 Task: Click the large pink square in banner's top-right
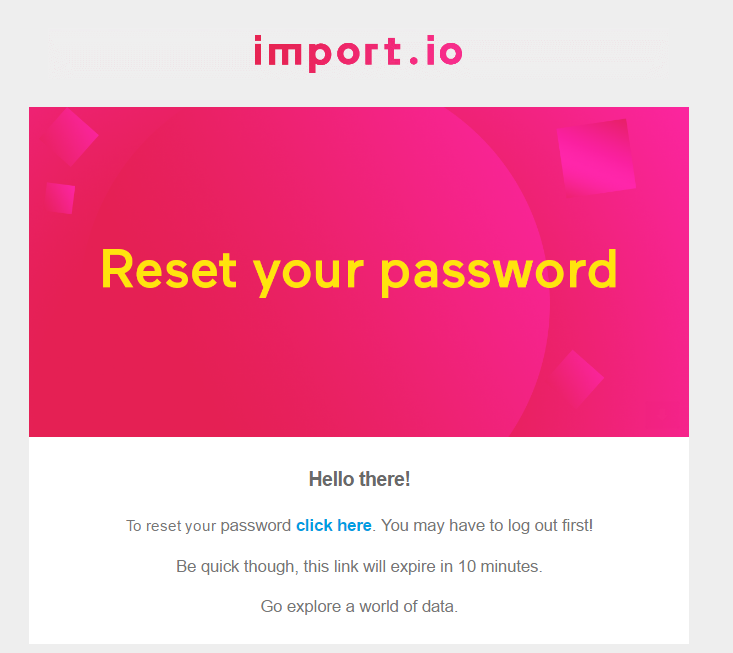[x=597, y=157]
